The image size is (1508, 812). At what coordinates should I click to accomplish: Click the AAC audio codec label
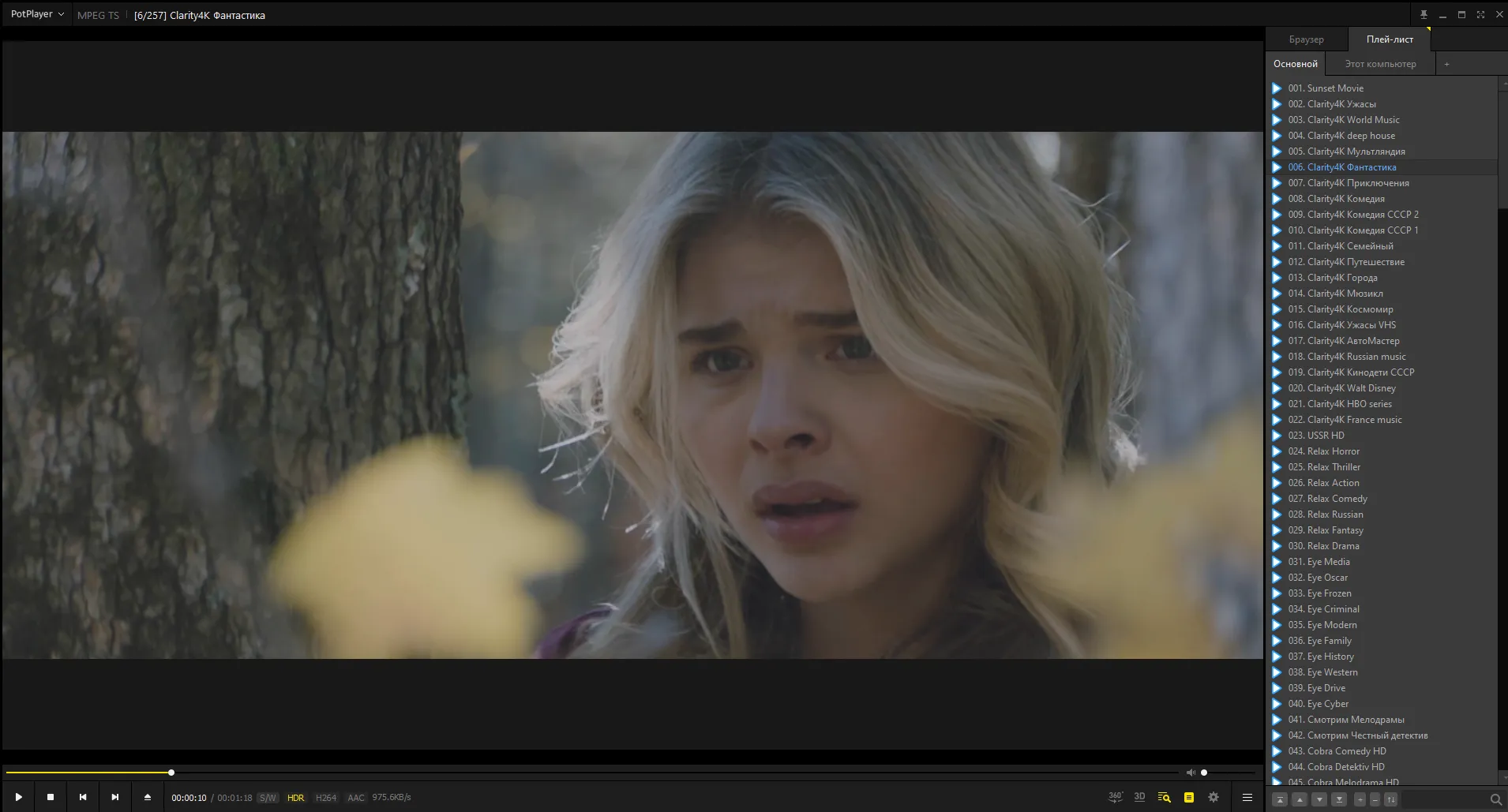pos(356,798)
